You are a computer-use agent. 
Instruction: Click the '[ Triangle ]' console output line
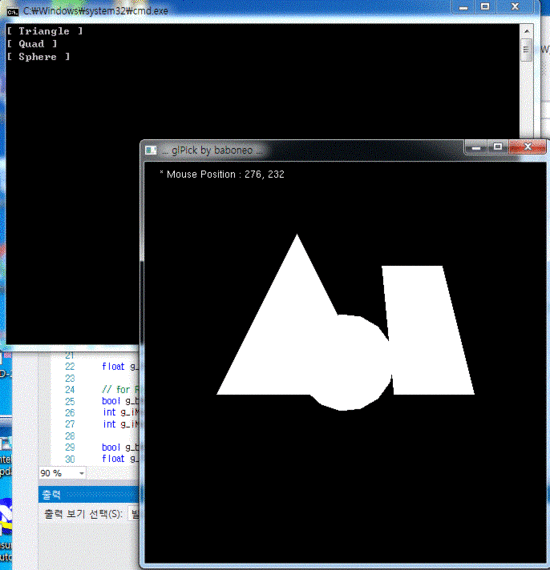(45, 32)
